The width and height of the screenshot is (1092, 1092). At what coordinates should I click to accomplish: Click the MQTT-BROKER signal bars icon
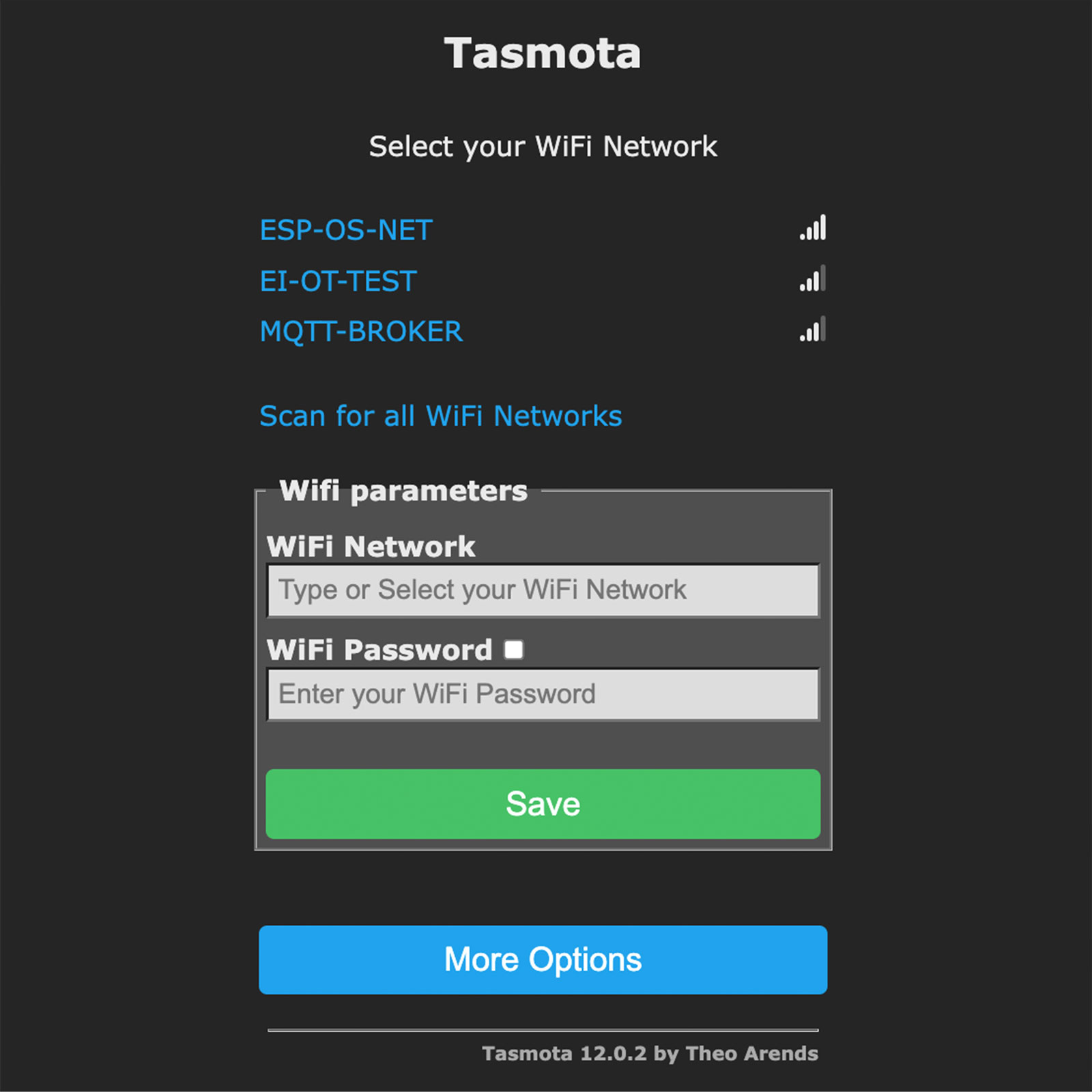click(x=813, y=330)
